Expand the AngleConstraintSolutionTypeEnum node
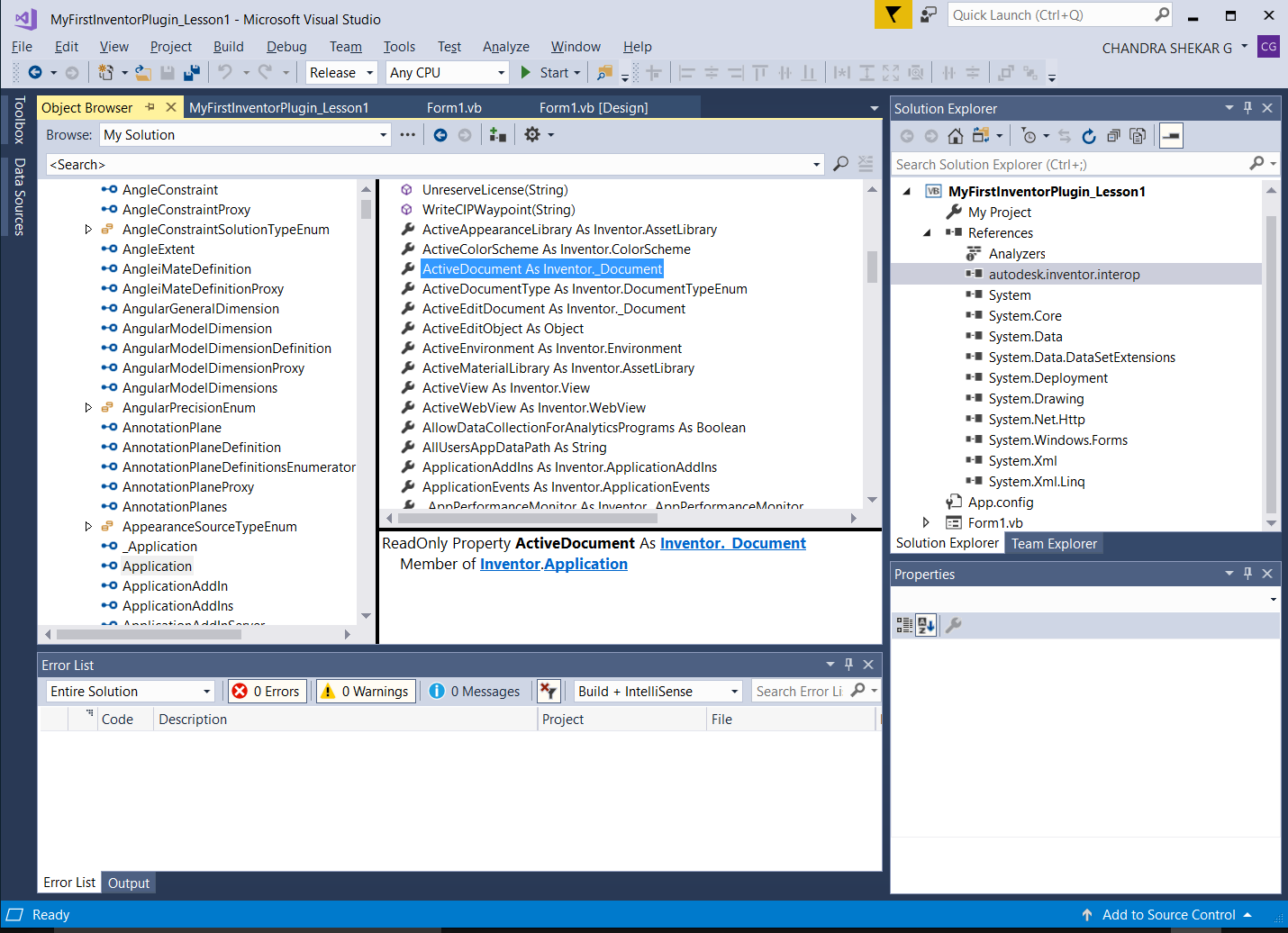This screenshot has width=1288, height=933. coord(88,230)
